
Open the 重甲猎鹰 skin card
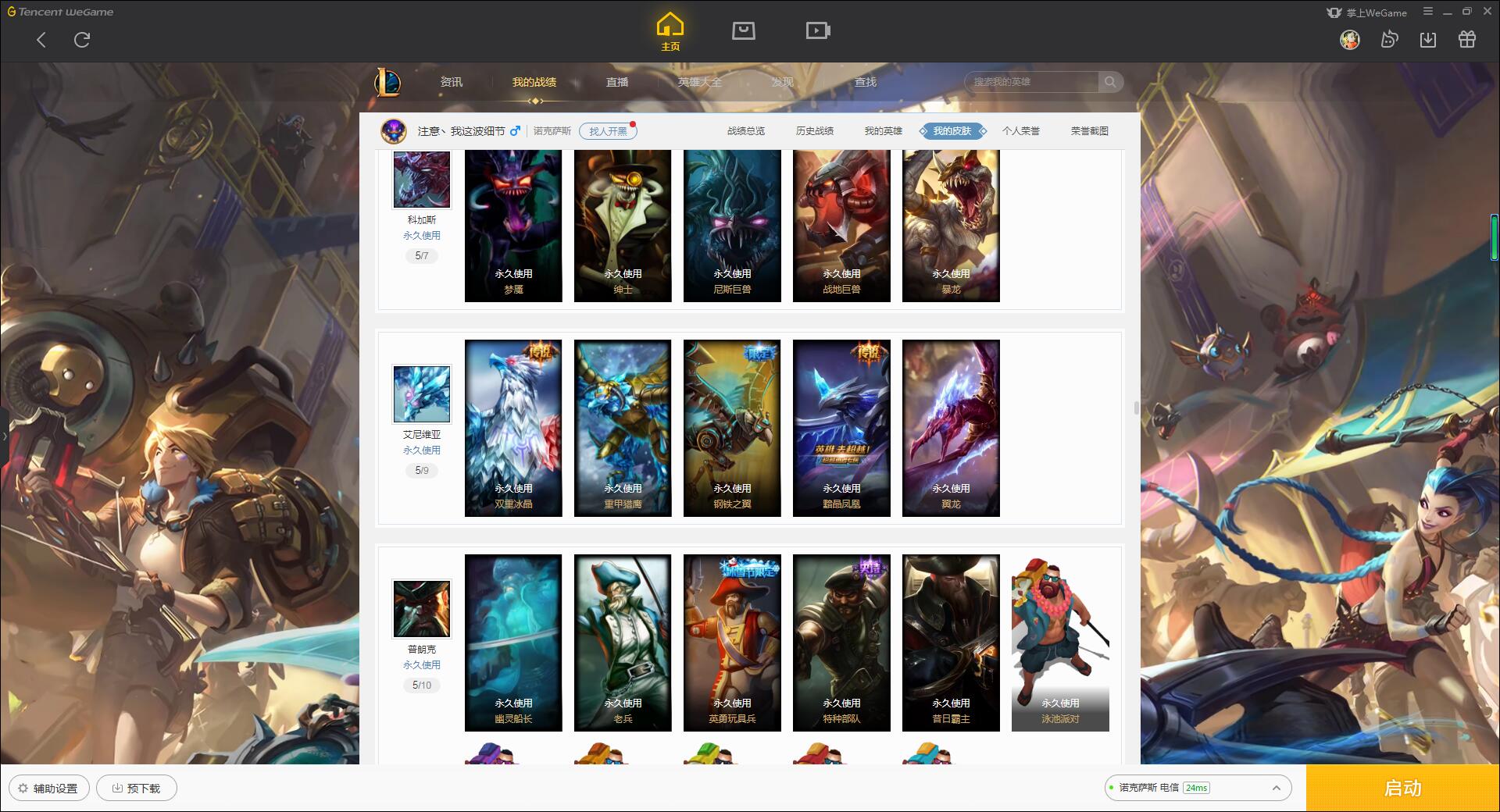(623, 428)
